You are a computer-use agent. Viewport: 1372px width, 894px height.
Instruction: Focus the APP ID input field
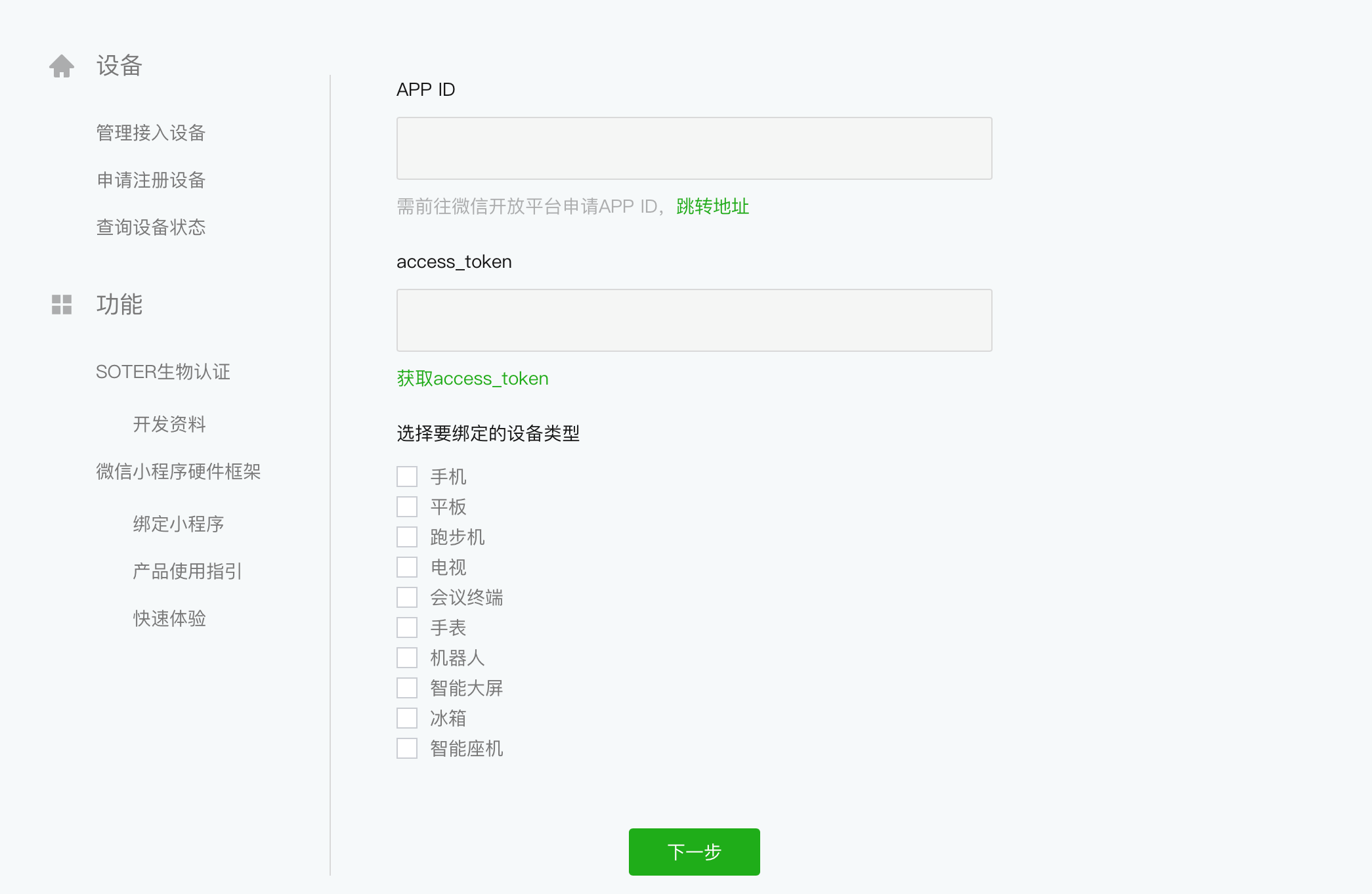(x=694, y=148)
